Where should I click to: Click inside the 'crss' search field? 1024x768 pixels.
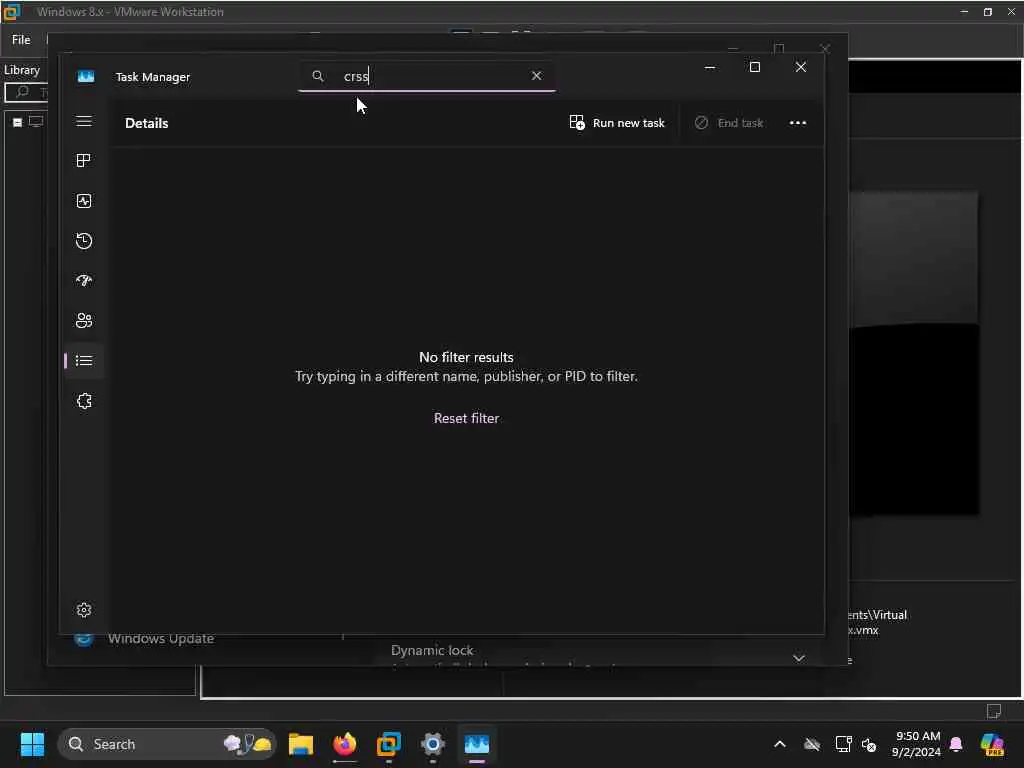click(x=428, y=76)
